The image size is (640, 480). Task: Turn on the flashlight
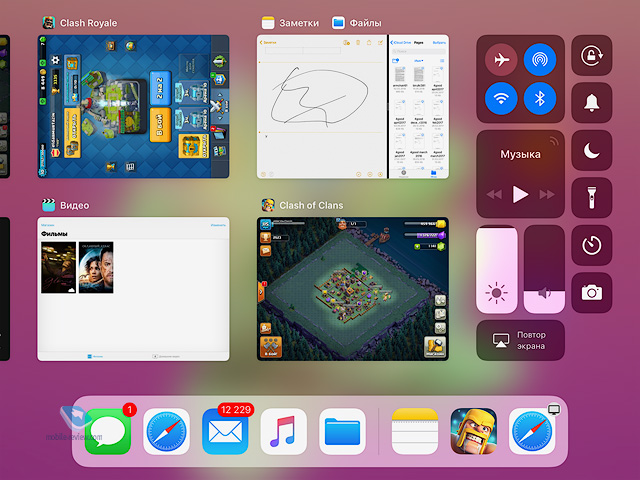pyautogui.click(x=591, y=198)
